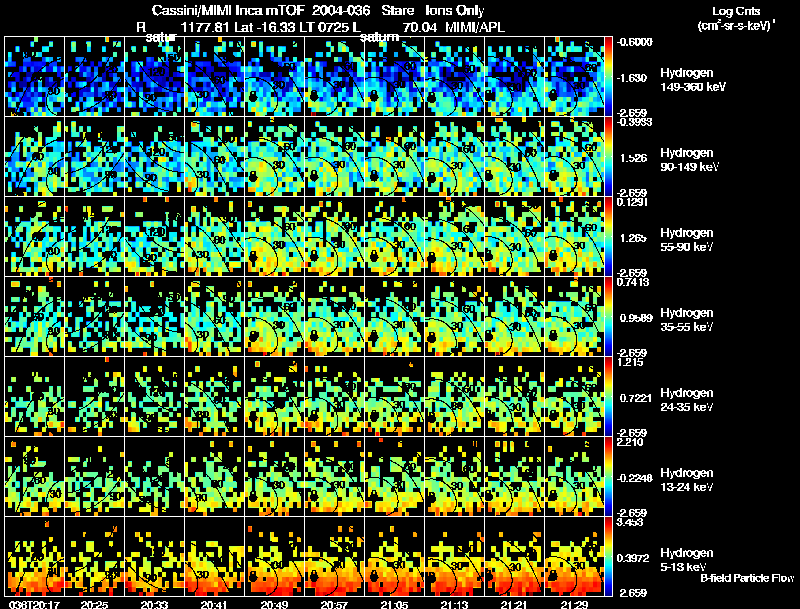Open the 55-90 keV image at 20:33
Screen dimensions: 800x609
[155, 237]
